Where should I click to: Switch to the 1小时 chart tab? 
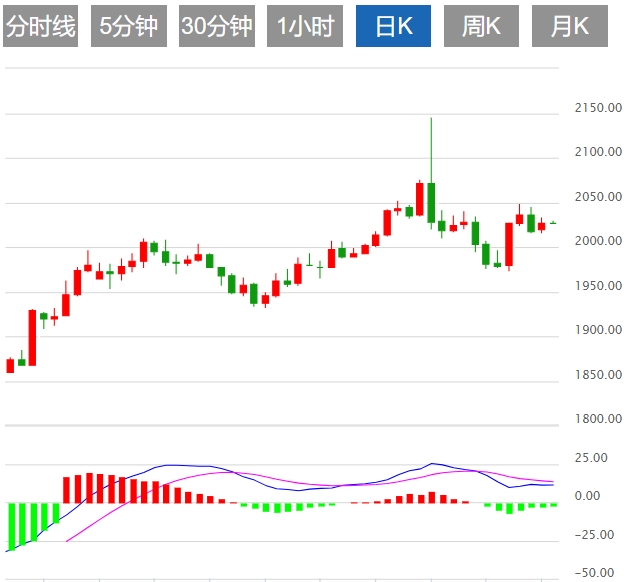click(305, 26)
